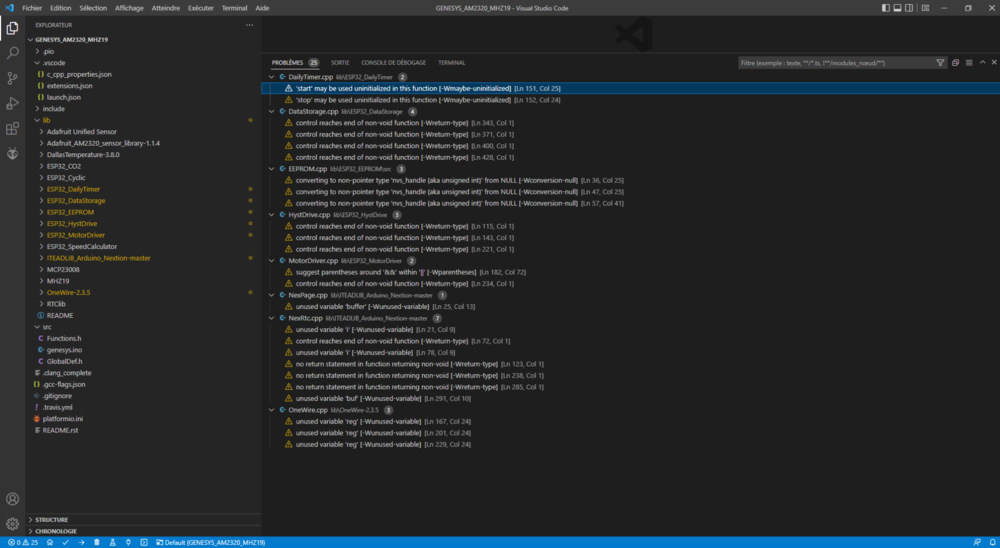Expand the .pio folder
The width and height of the screenshot is (1000, 548).
[37, 51]
